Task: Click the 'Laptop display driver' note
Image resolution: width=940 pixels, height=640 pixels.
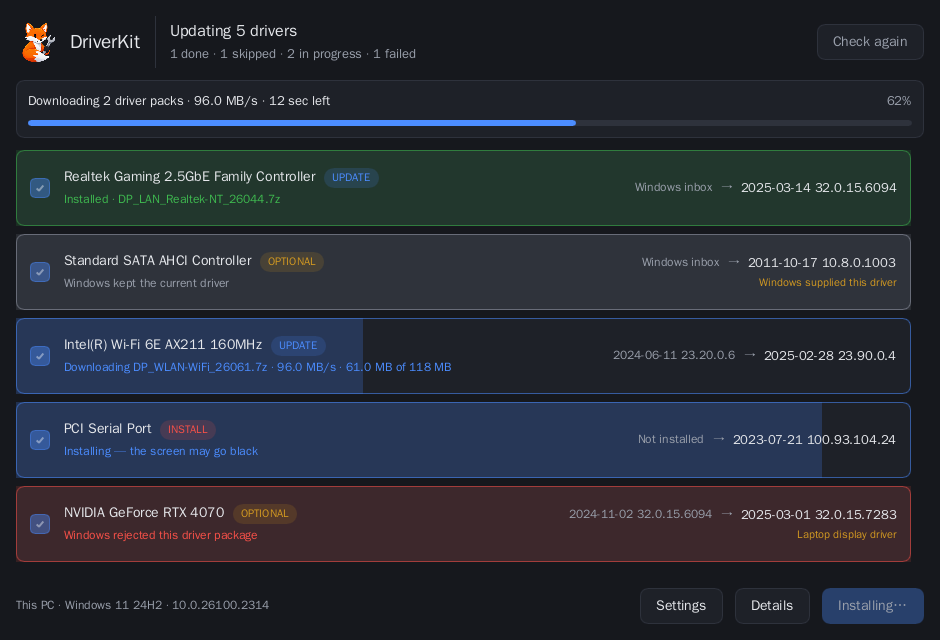Action: coord(846,534)
